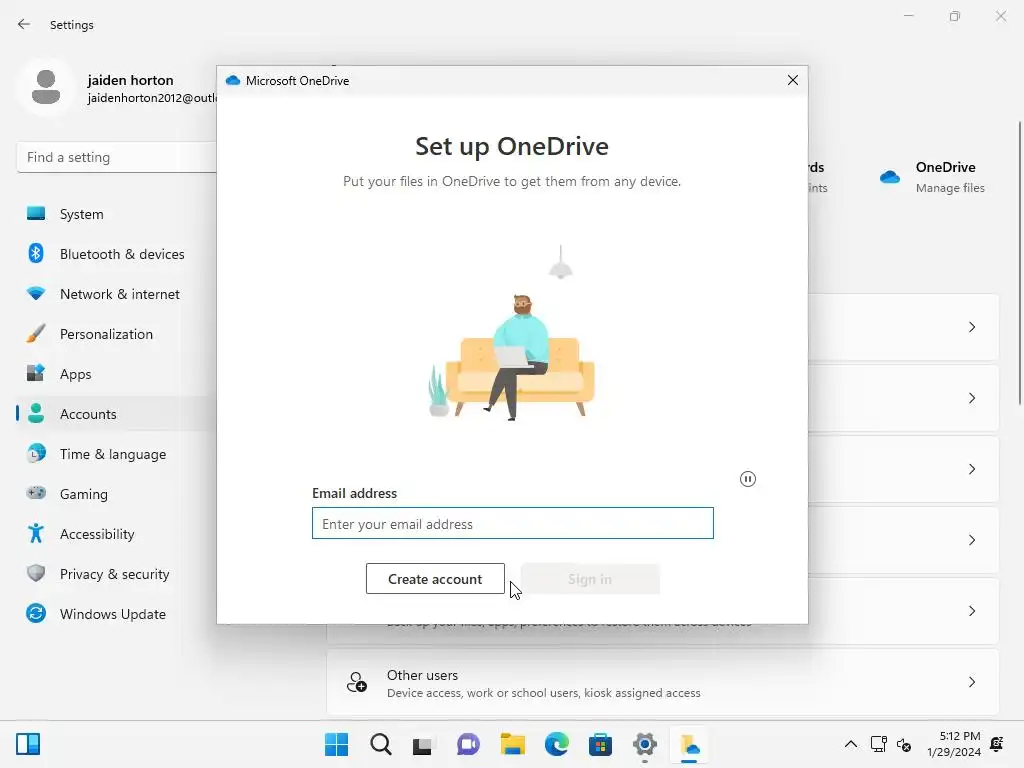Pause the OneDrive setup animation
Viewport: 1024px width, 768px height.
(748, 479)
